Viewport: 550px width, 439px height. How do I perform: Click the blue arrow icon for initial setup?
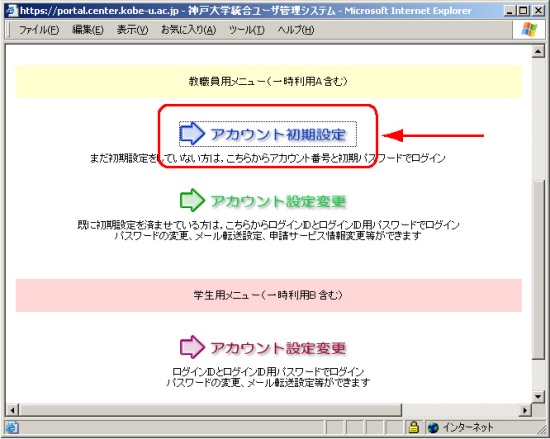tap(192, 133)
